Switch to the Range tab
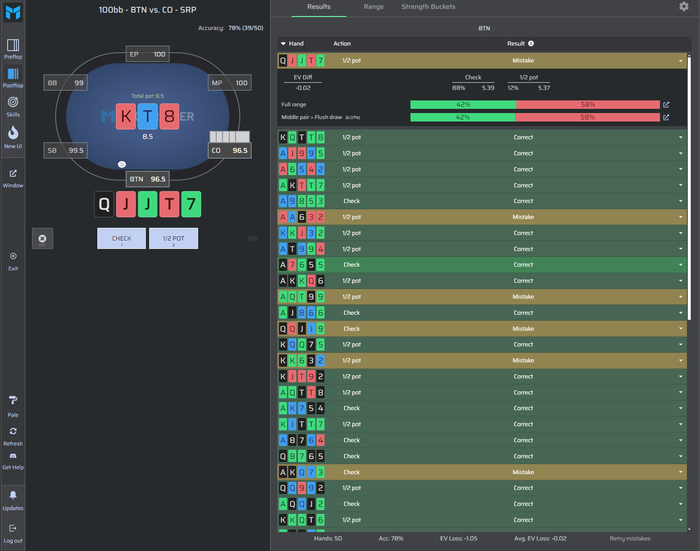The image size is (700, 551). tap(374, 7)
